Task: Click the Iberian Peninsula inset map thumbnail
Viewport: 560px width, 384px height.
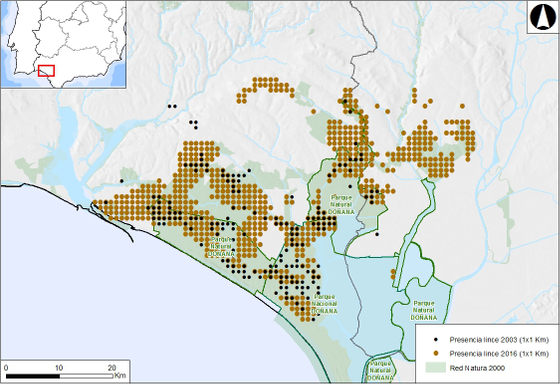Action: [63, 44]
